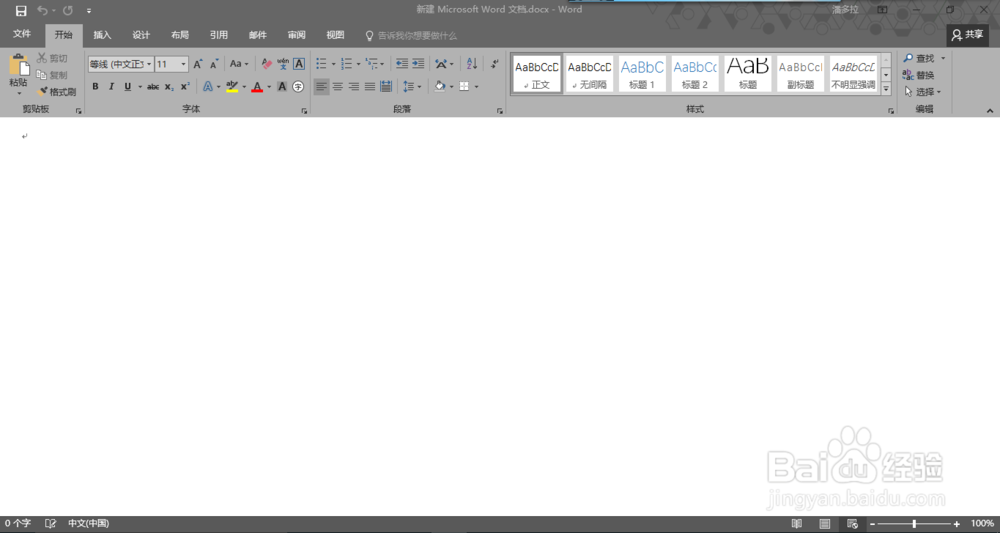Click the Share (共享) button
Screen dimensions: 1000x533
coord(967,35)
